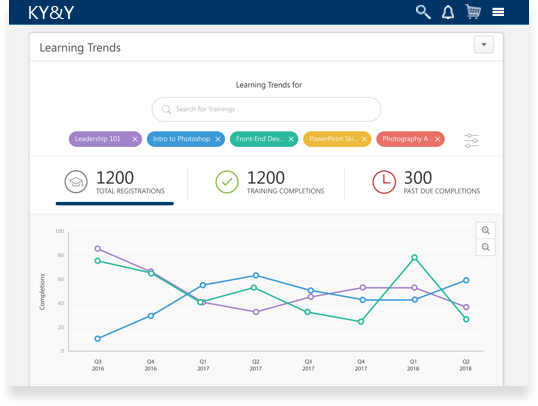Select green data point at Q1 2018

[414, 257]
